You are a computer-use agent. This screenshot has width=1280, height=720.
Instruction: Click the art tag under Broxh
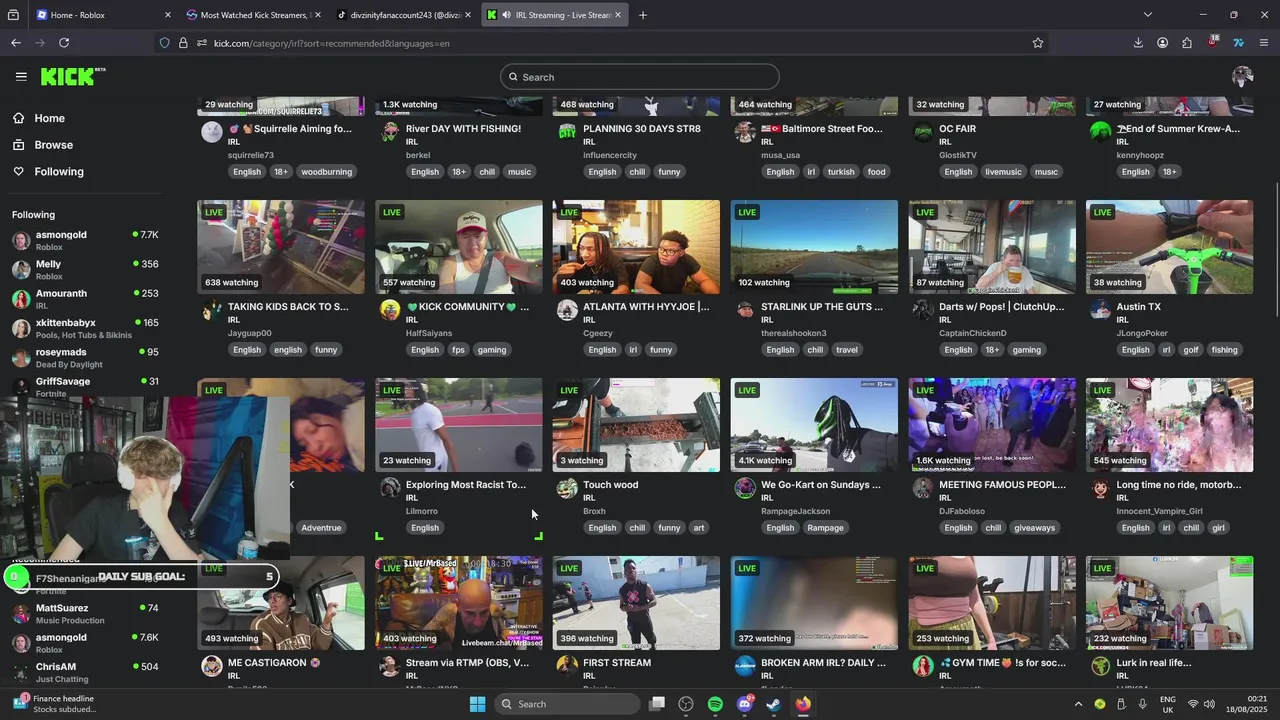pos(699,528)
